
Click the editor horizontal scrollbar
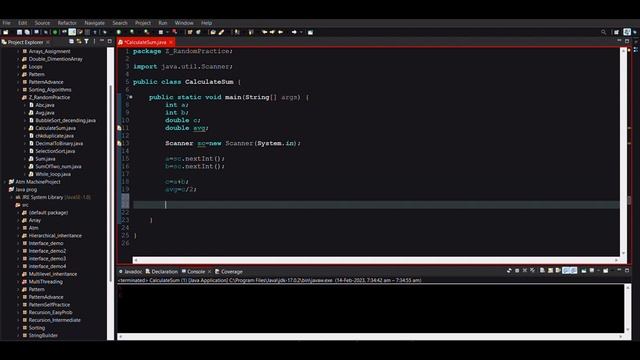376,260
